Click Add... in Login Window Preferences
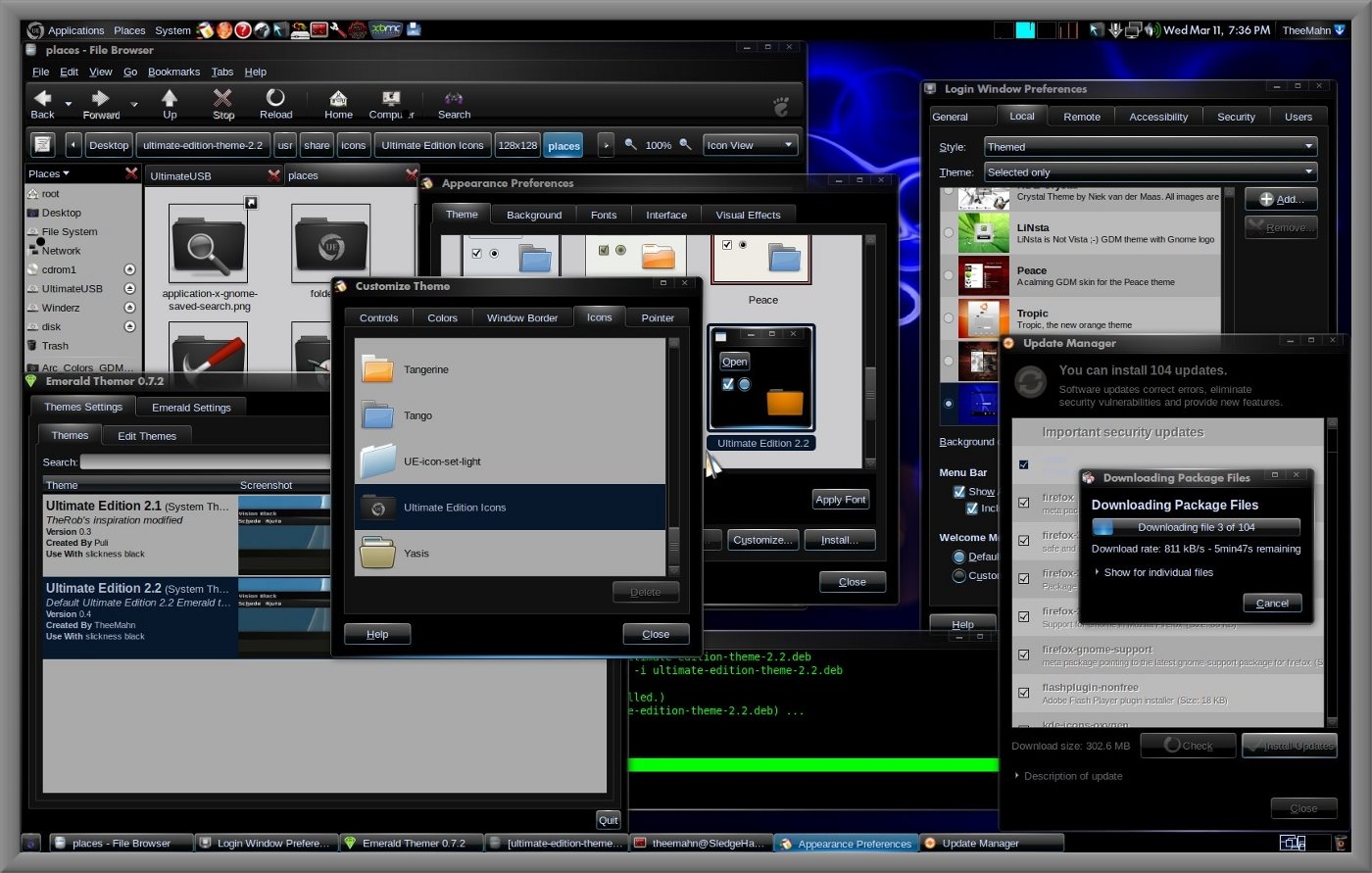Viewport: 1372px width, 873px height. (x=1281, y=199)
